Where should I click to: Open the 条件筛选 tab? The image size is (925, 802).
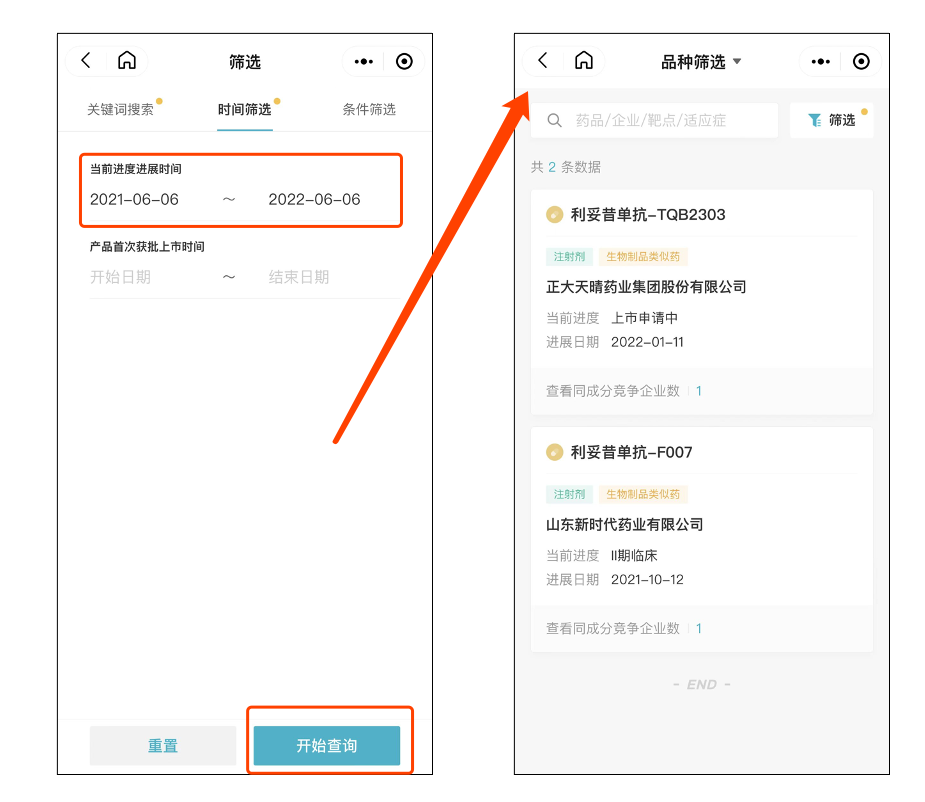pyautogui.click(x=369, y=109)
